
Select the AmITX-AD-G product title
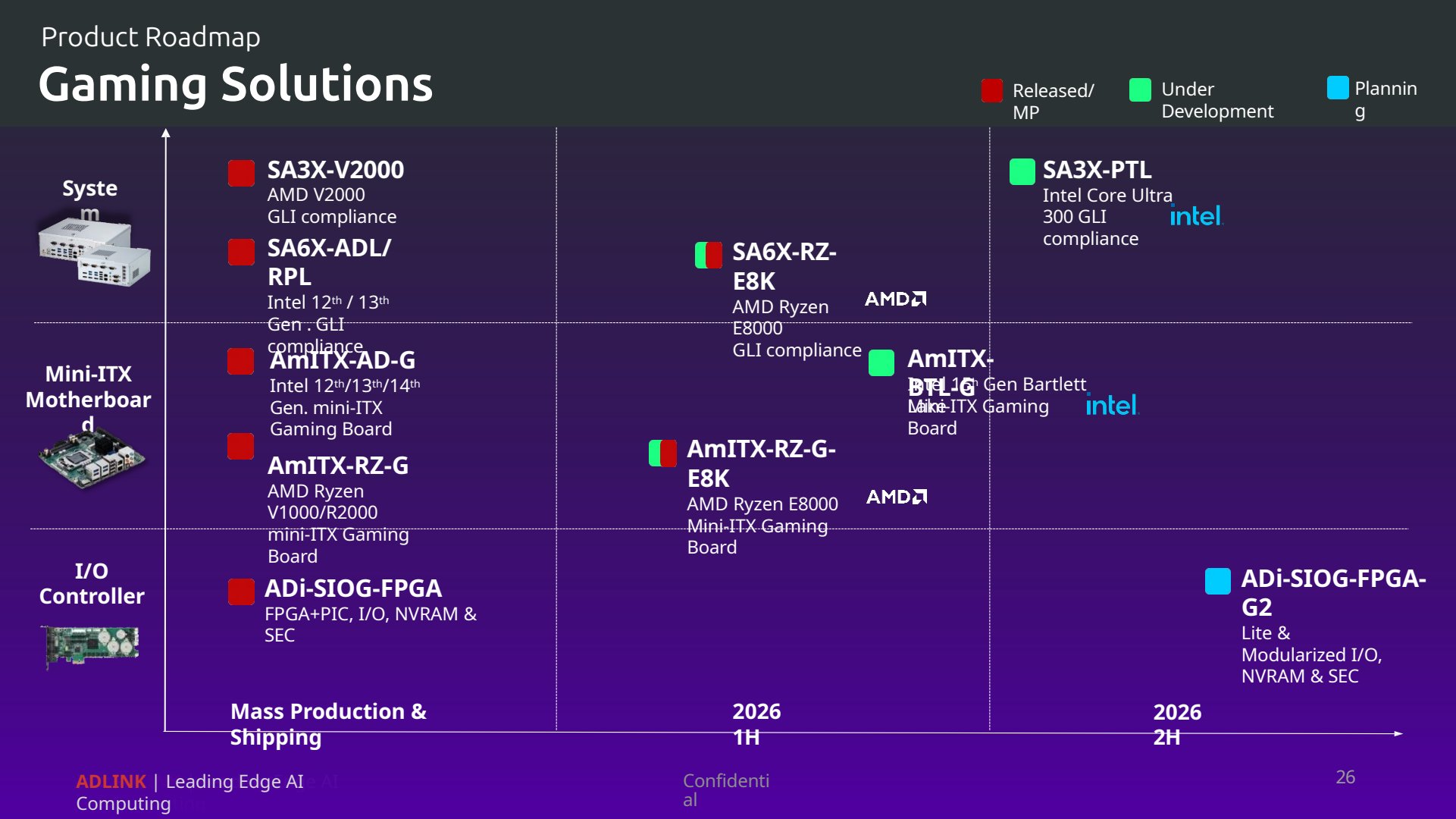(x=343, y=360)
